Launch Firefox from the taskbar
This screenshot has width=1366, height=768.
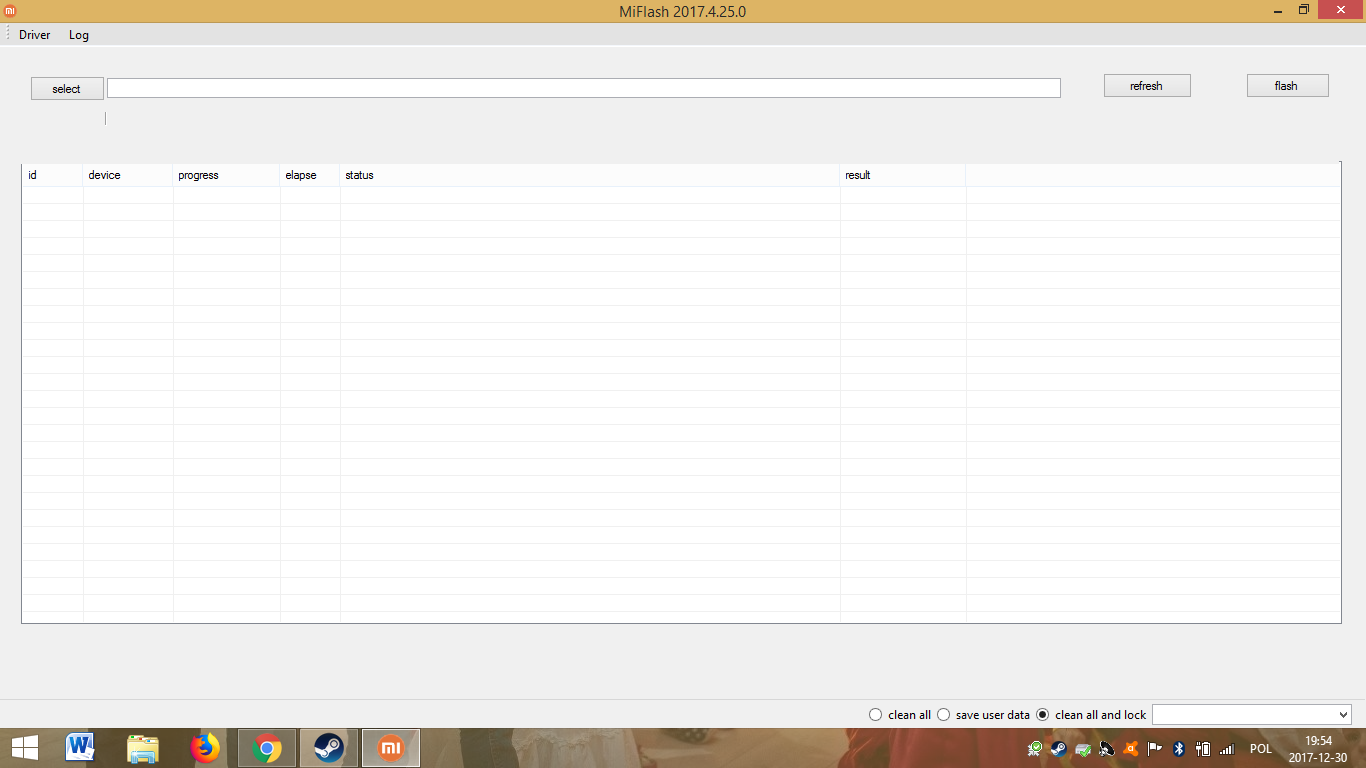point(205,748)
